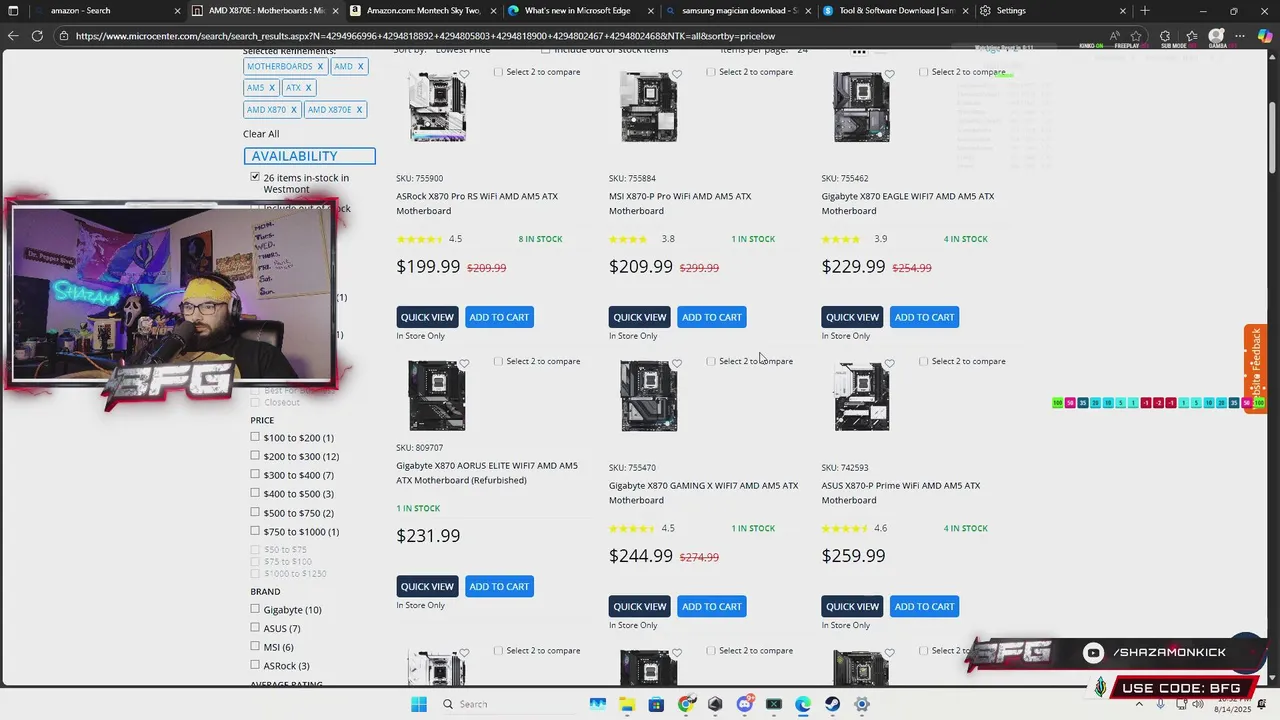Open ASRock X870 Pro RS WiFi product link
The image size is (1280, 720).
(x=477, y=203)
